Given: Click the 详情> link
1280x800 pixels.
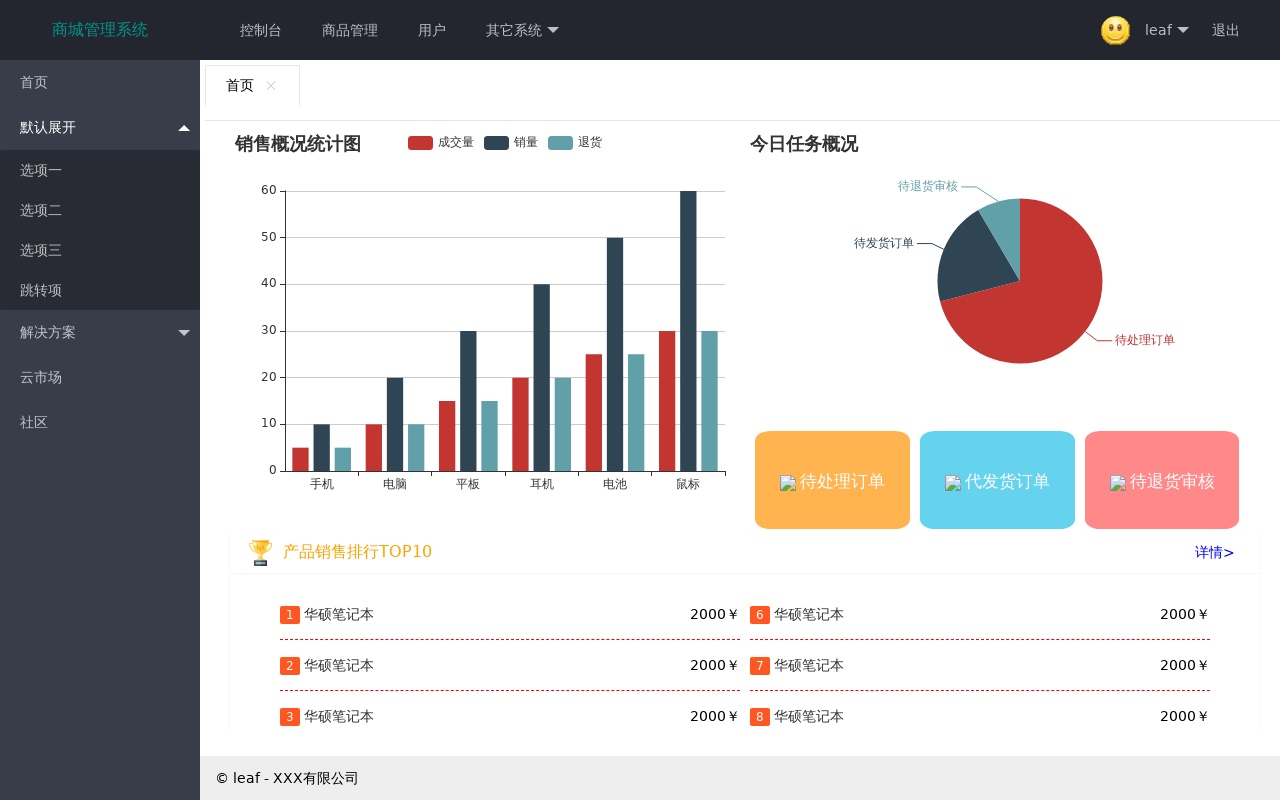Looking at the screenshot, I should tap(1214, 552).
